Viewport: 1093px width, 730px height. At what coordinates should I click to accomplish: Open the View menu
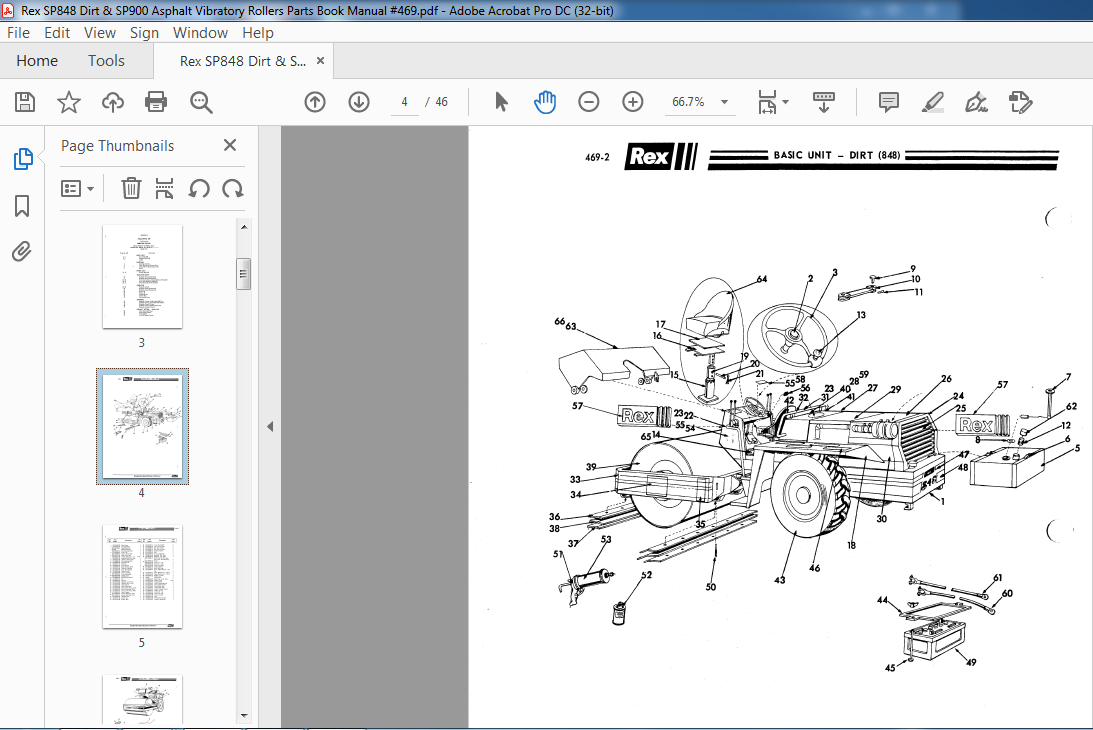(x=100, y=33)
